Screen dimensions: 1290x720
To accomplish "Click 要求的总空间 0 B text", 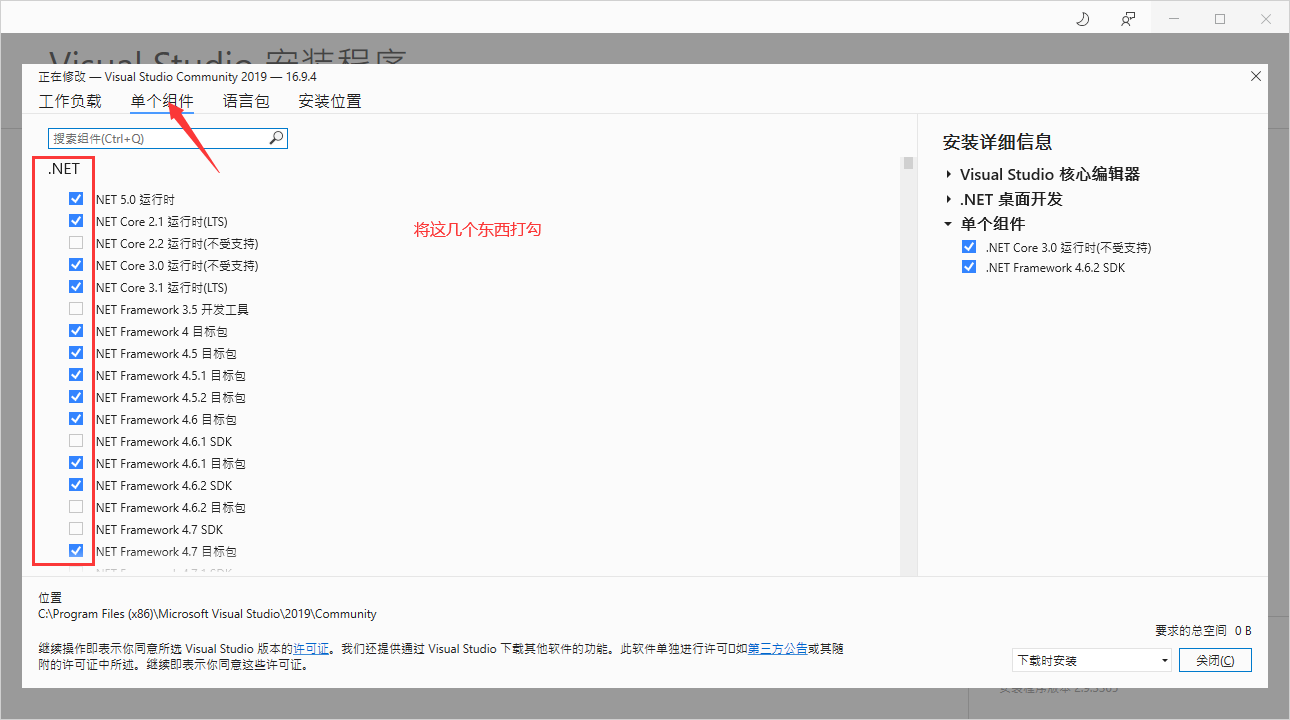I will point(1203,631).
